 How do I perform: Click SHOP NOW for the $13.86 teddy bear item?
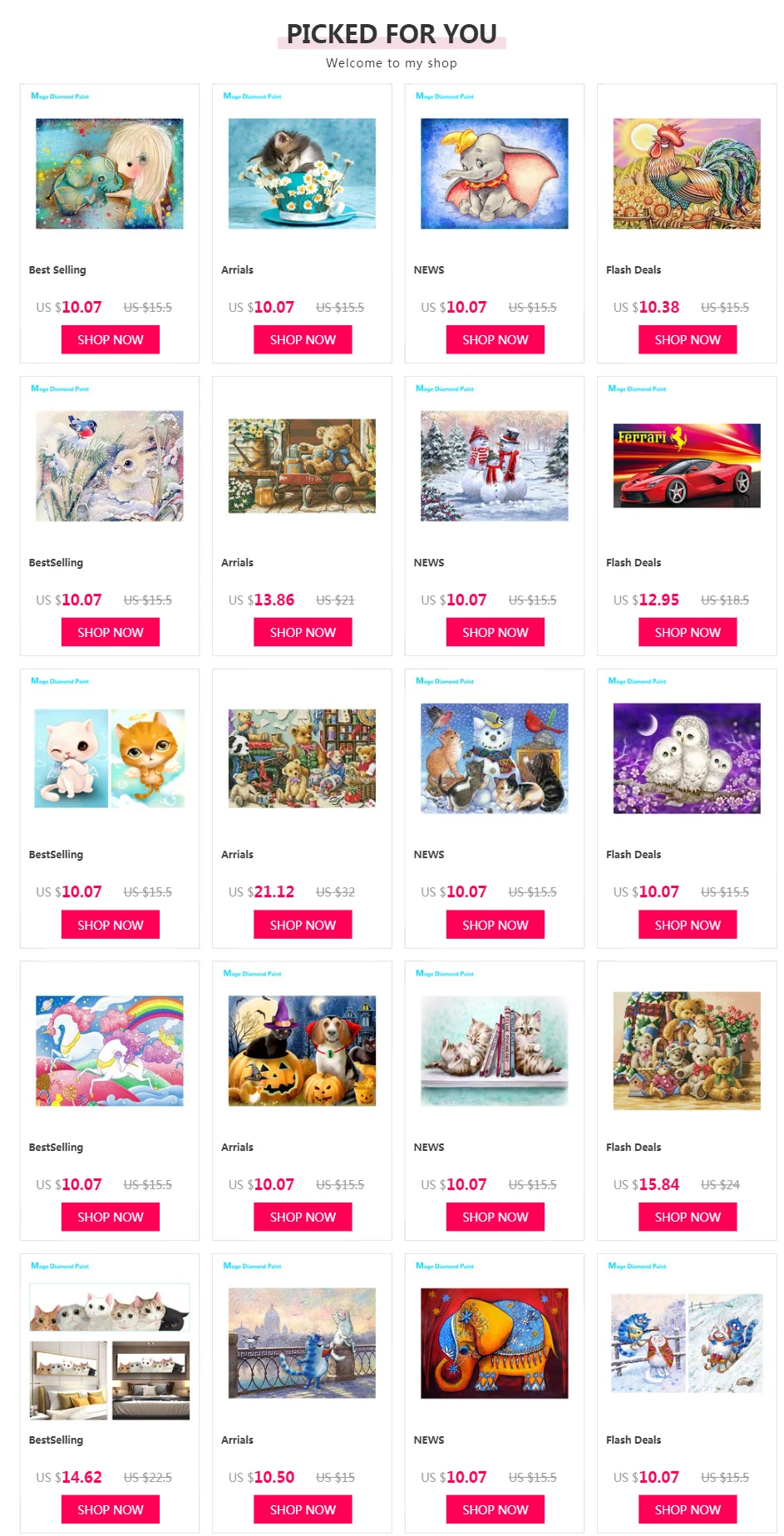303,632
